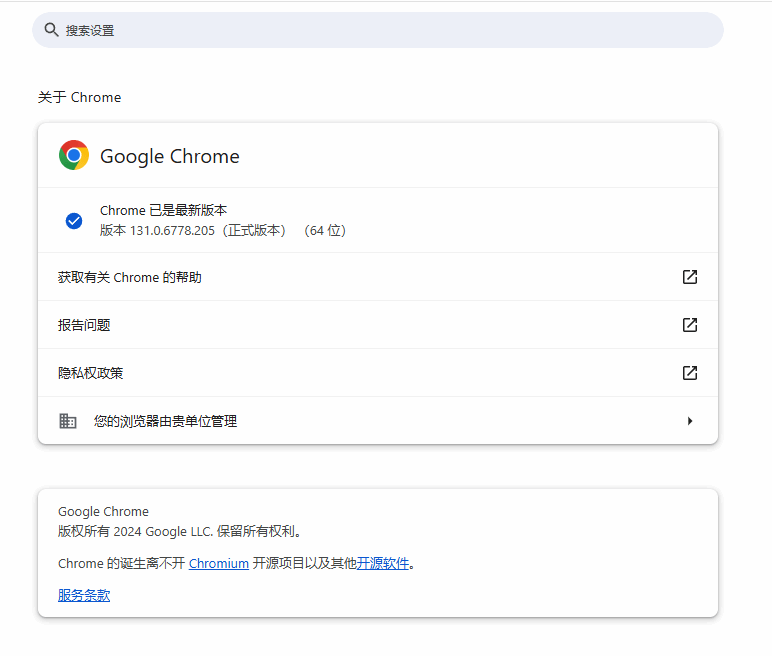Expand managed browser details via the arrow
The height and width of the screenshot is (656, 772).
689,421
